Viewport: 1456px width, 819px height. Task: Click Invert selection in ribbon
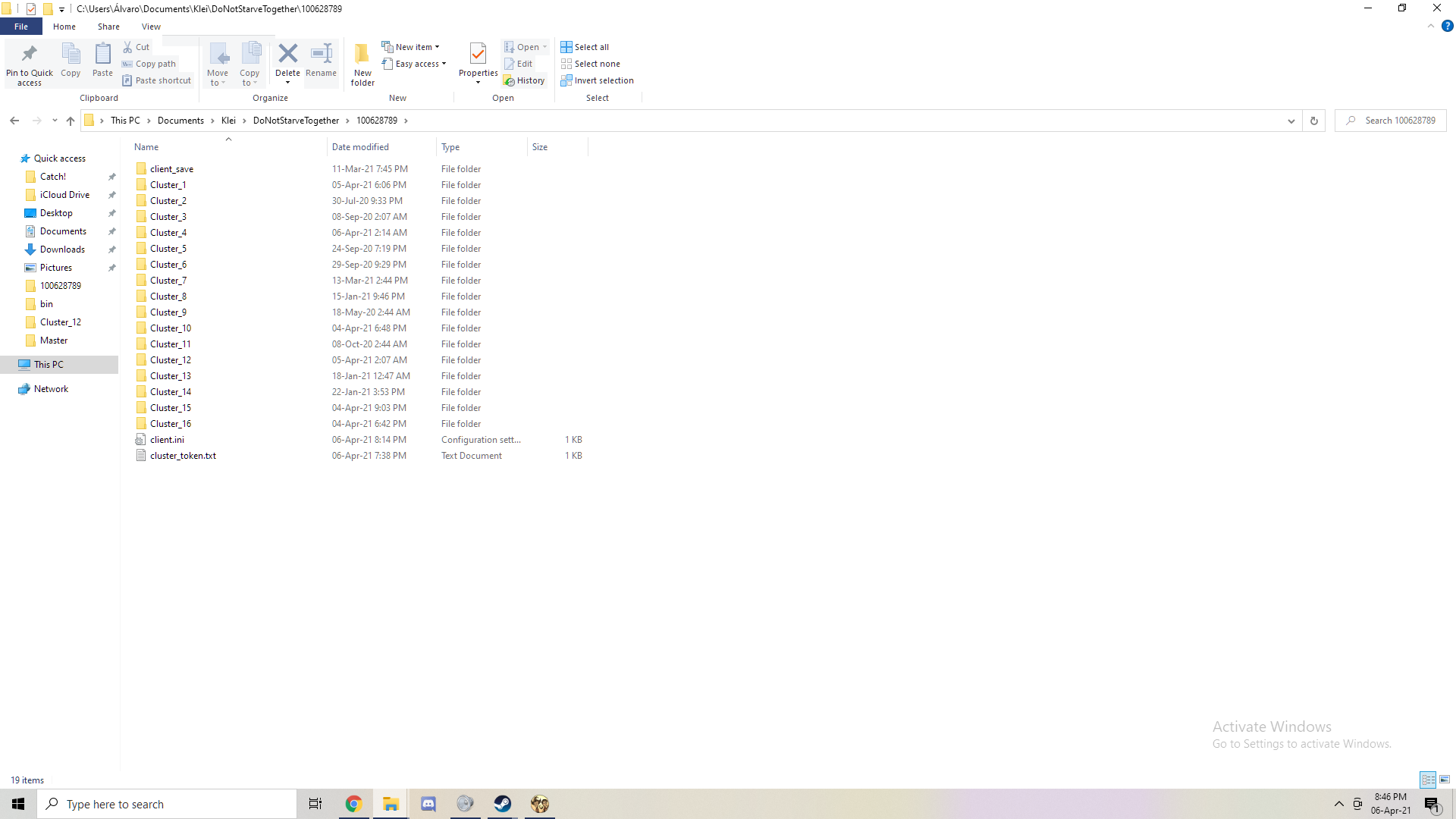click(x=597, y=80)
